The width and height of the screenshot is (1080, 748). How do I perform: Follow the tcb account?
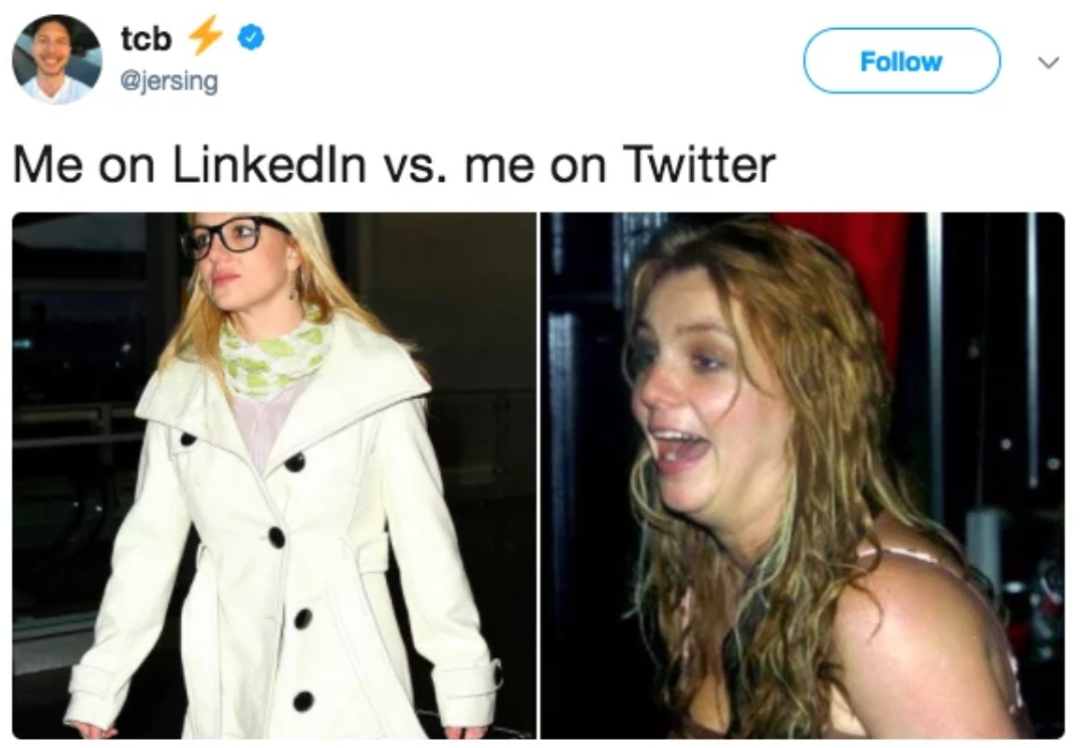coord(902,61)
